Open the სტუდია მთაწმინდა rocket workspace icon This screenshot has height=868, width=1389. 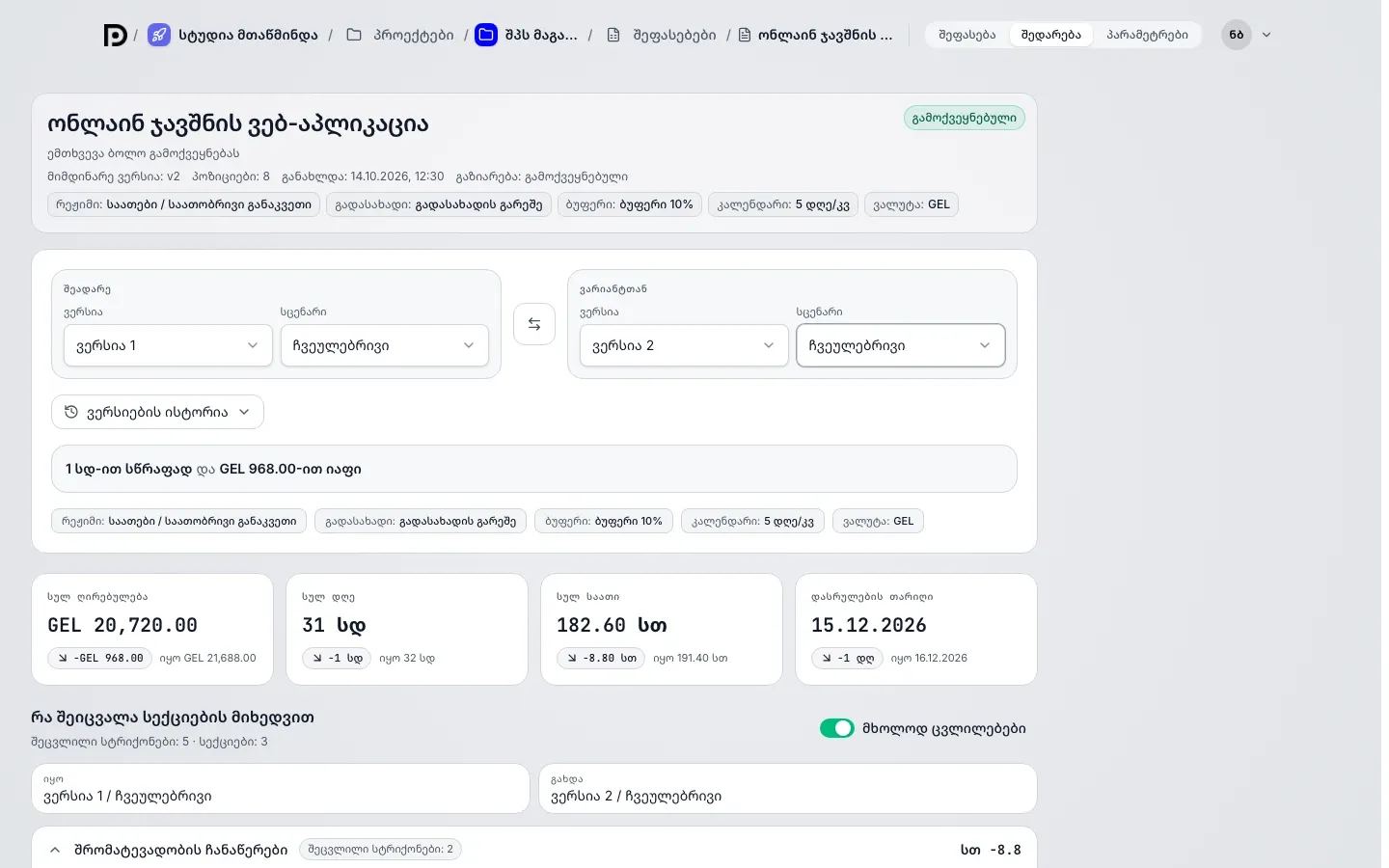click(x=159, y=36)
